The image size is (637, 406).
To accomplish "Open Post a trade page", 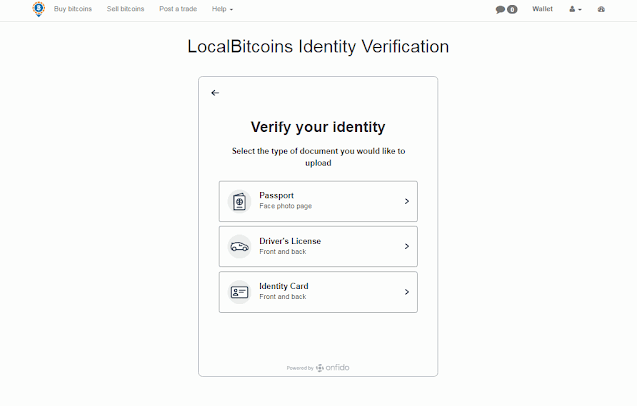I will pos(178,9).
